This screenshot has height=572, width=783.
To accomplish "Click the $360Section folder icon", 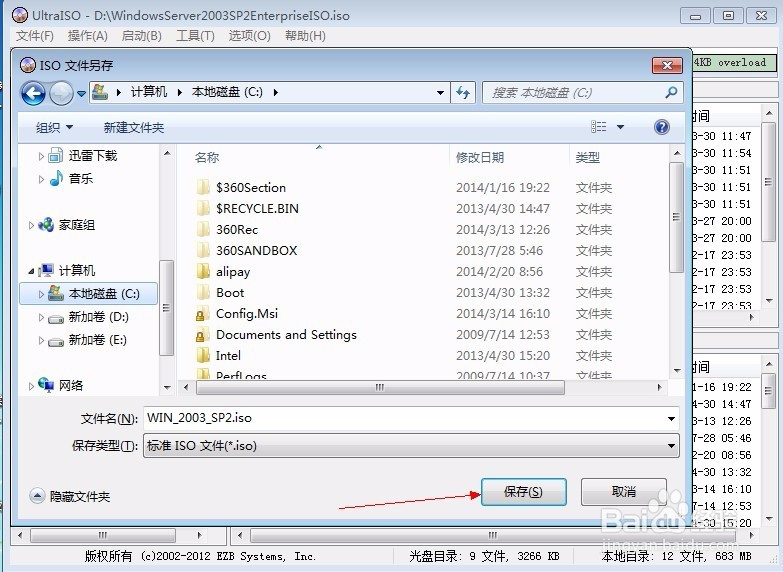I will click(203, 187).
